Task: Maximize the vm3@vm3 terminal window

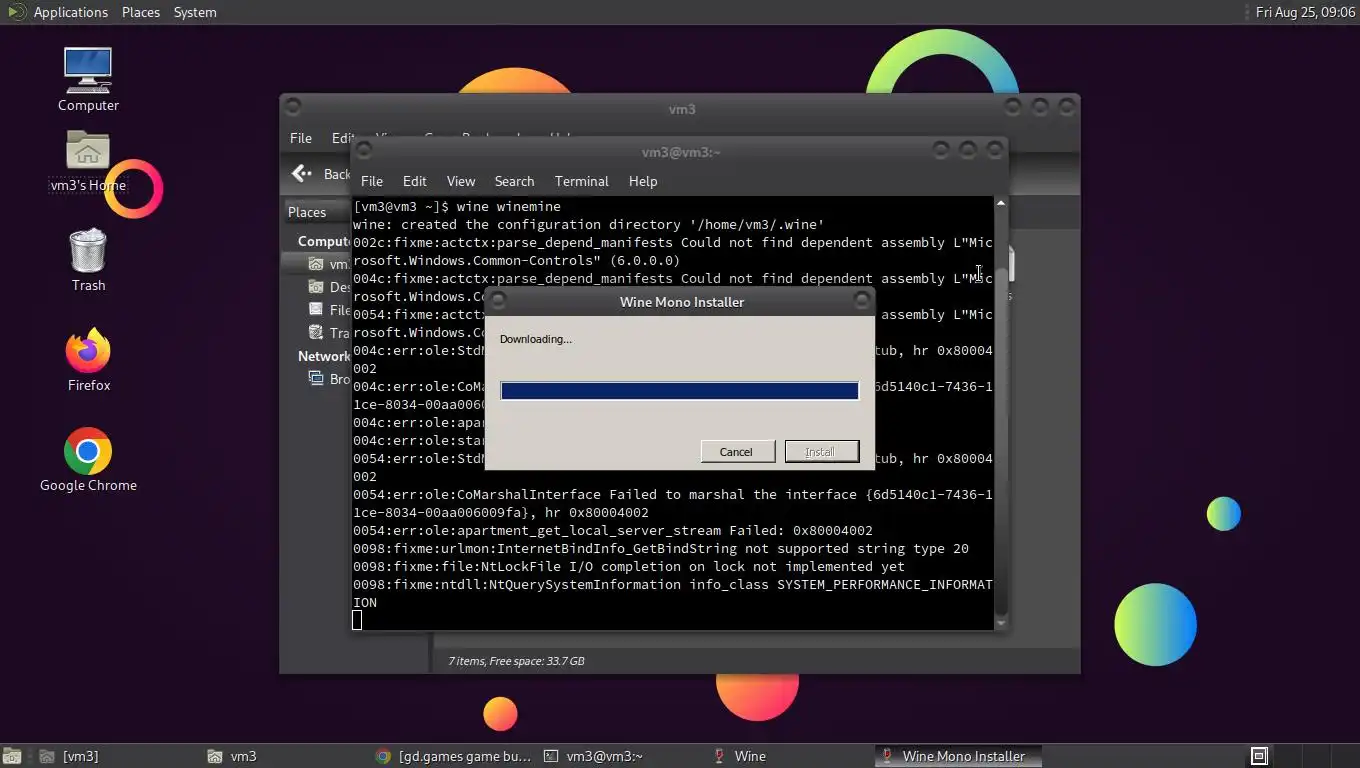Action: point(967,150)
